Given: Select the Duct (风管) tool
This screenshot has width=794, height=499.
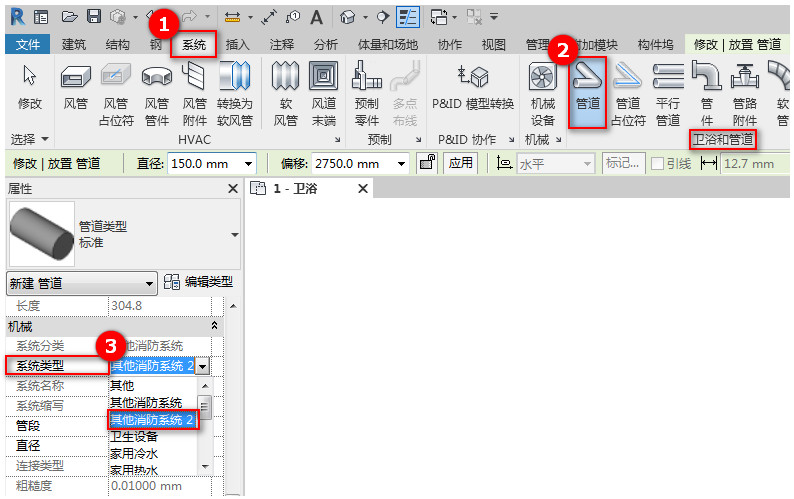Looking at the screenshot, I should pyautogui.click(x=75, y=86).
